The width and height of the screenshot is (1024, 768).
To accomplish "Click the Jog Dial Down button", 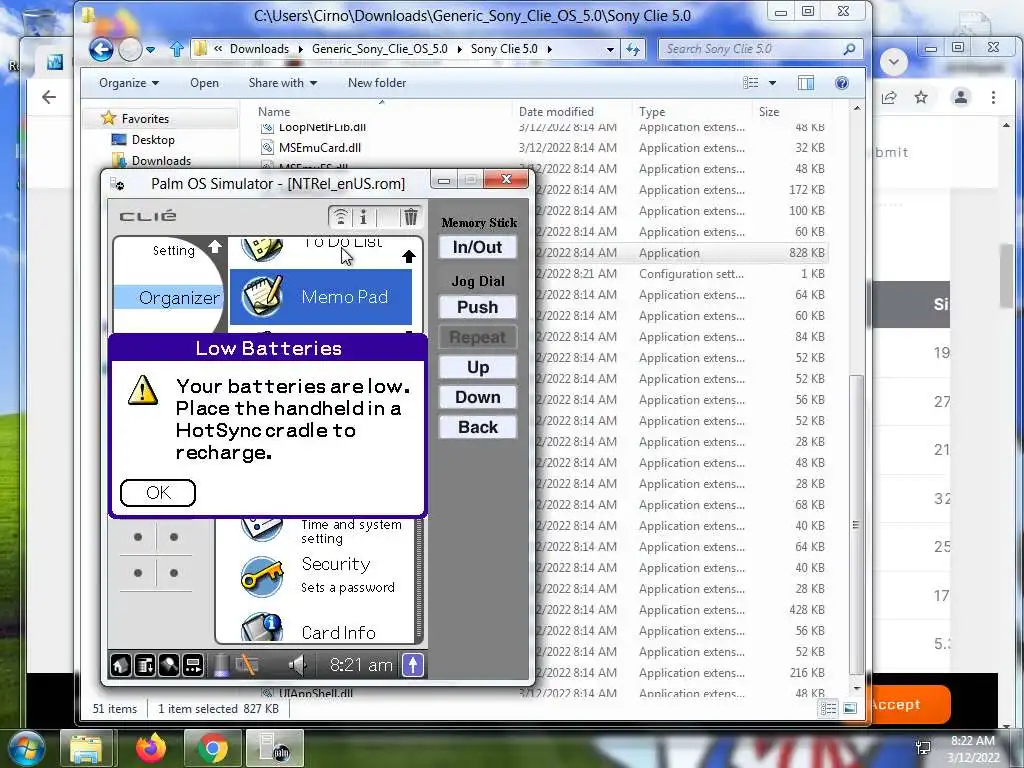I will 477,397.
